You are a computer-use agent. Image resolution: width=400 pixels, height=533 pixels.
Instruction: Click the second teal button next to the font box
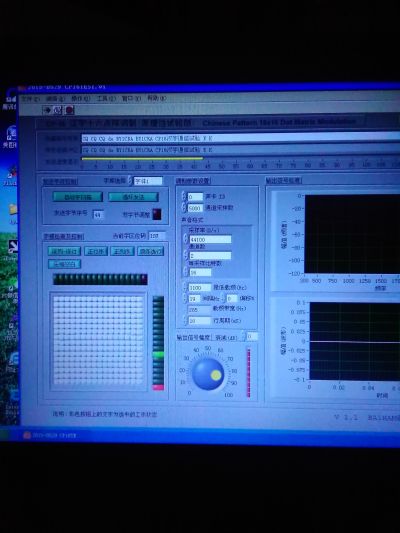pyautogui.click(x=133, y=197)
